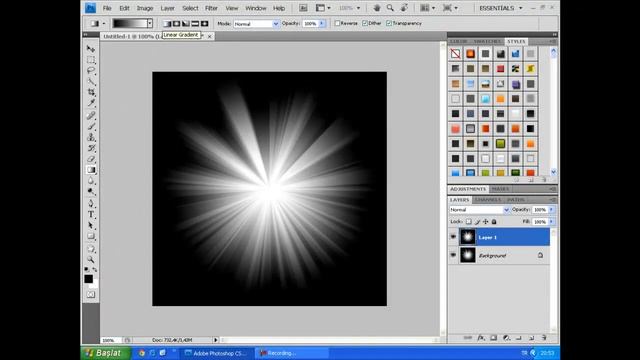Select the Lasso tool
This screenshot has height=360, width=640.
(91, 71)
